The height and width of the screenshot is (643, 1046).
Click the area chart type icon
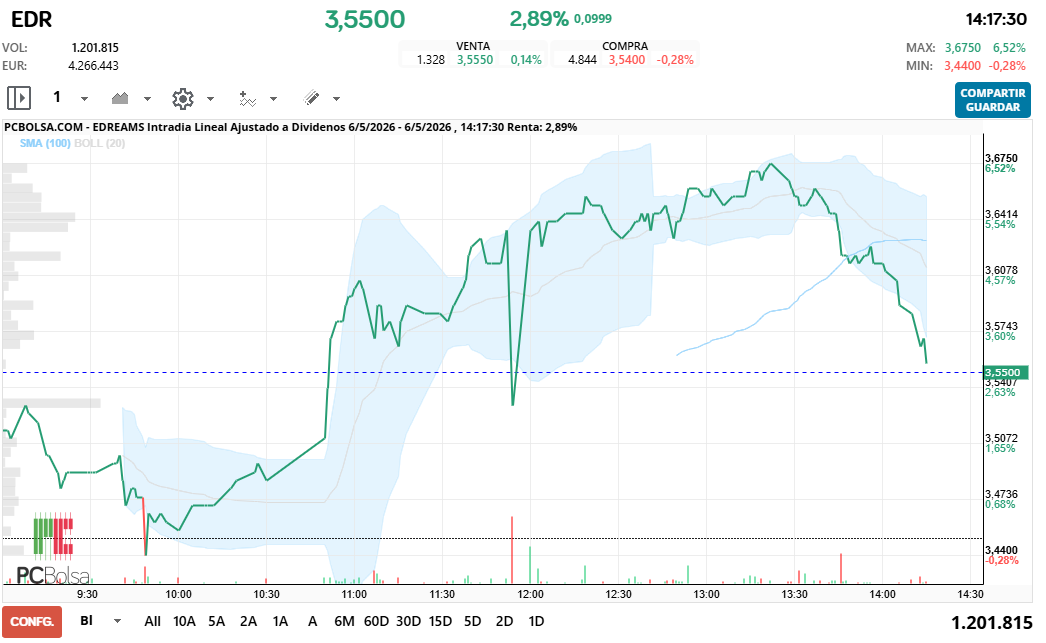point(120,99)
